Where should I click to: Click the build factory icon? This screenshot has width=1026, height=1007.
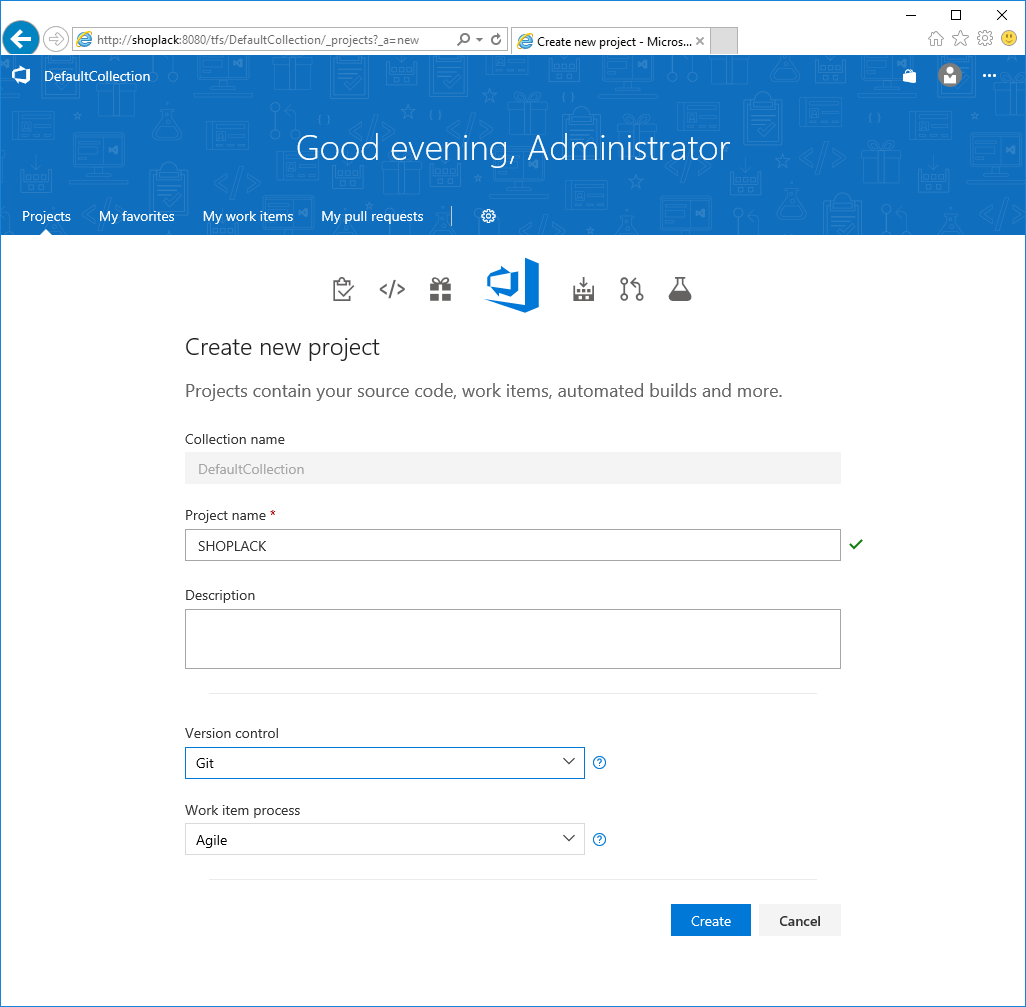coord(583,289)
